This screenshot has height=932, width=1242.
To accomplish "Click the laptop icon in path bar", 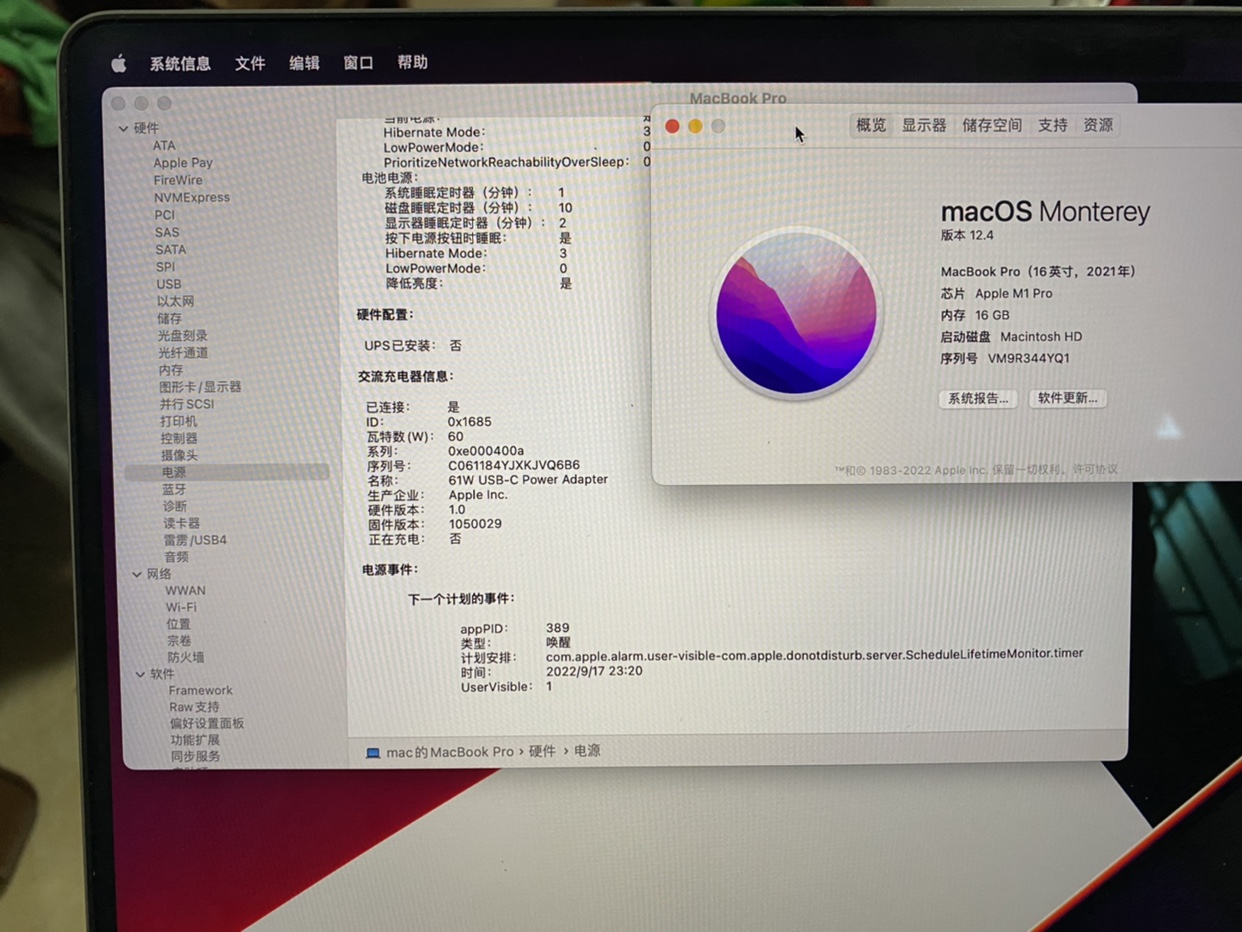I will 373,752.
